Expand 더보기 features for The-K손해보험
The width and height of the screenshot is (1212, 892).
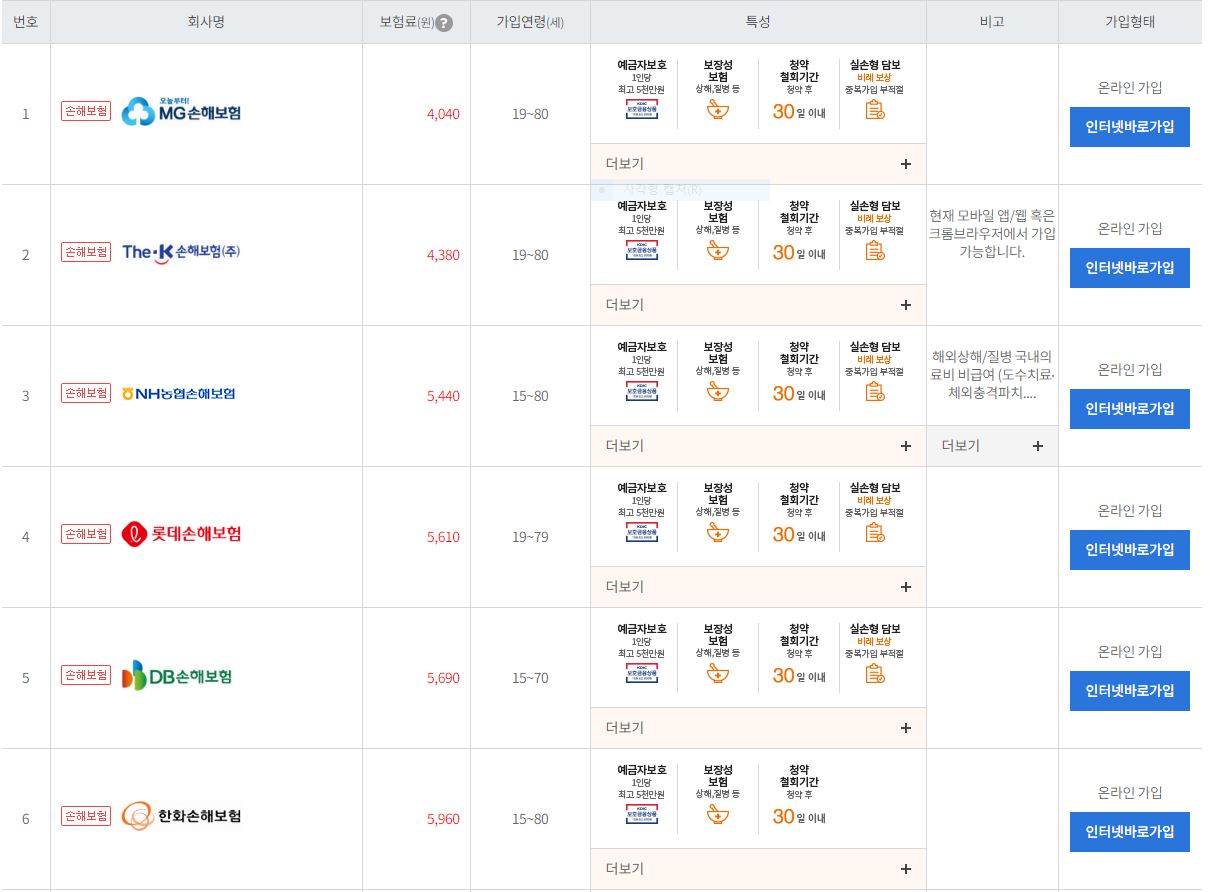pyautogui.click(x=758, y=305)
